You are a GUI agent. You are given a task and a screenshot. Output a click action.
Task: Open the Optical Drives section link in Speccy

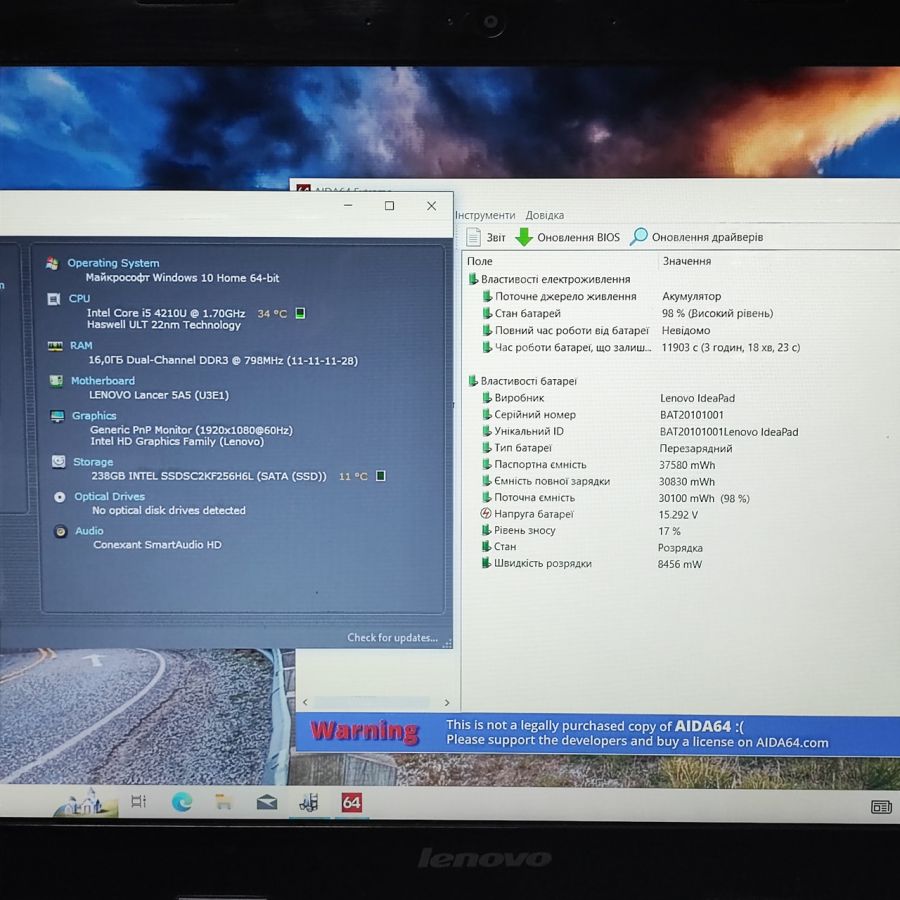[x=110, y=496]
